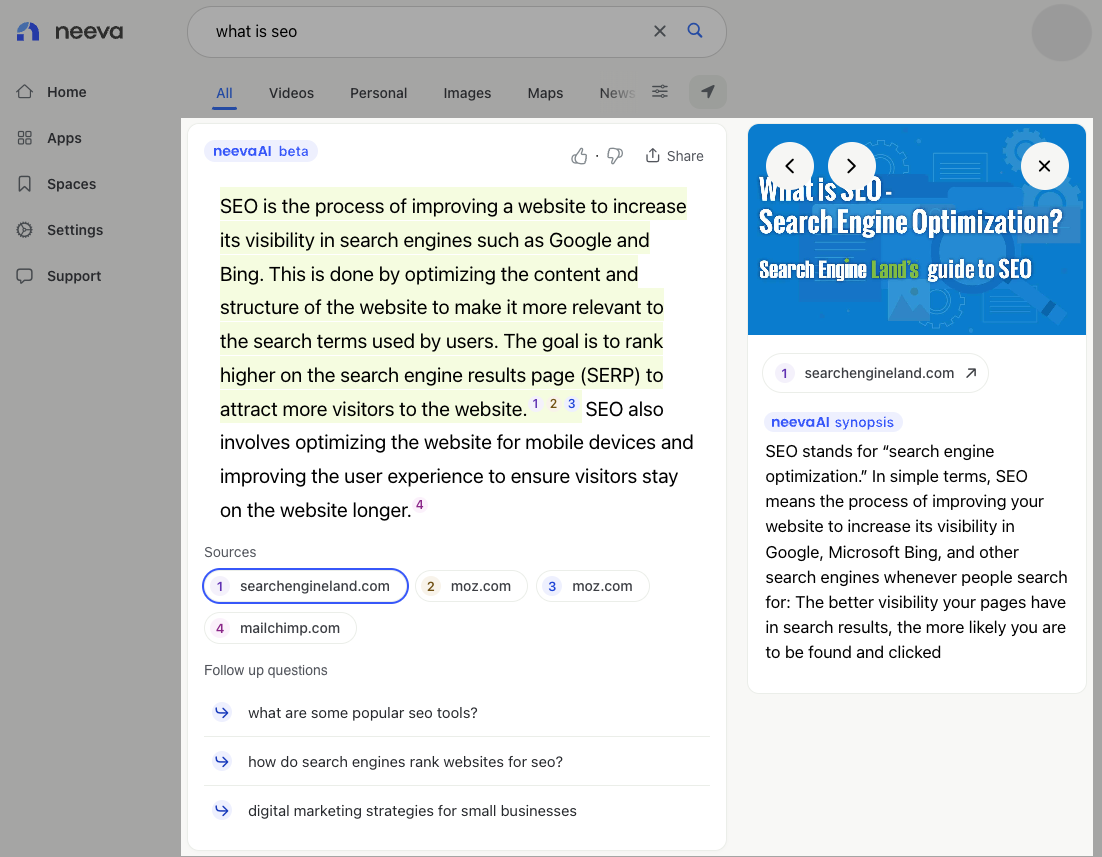
Task: Ask "what are some popular seo tools?"
Action: (457, 713)
